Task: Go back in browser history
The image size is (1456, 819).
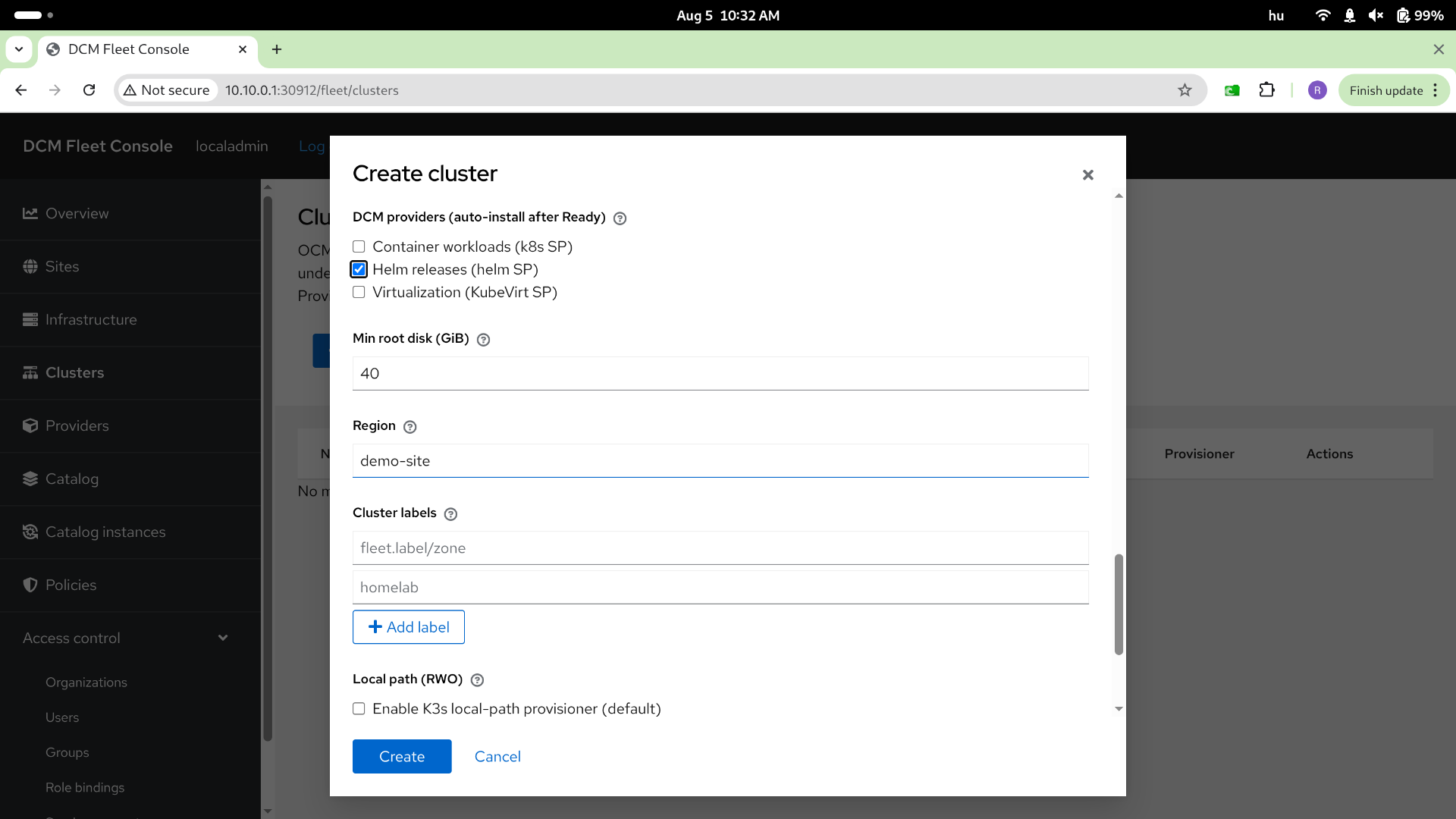Action: (x=21, y=90)
